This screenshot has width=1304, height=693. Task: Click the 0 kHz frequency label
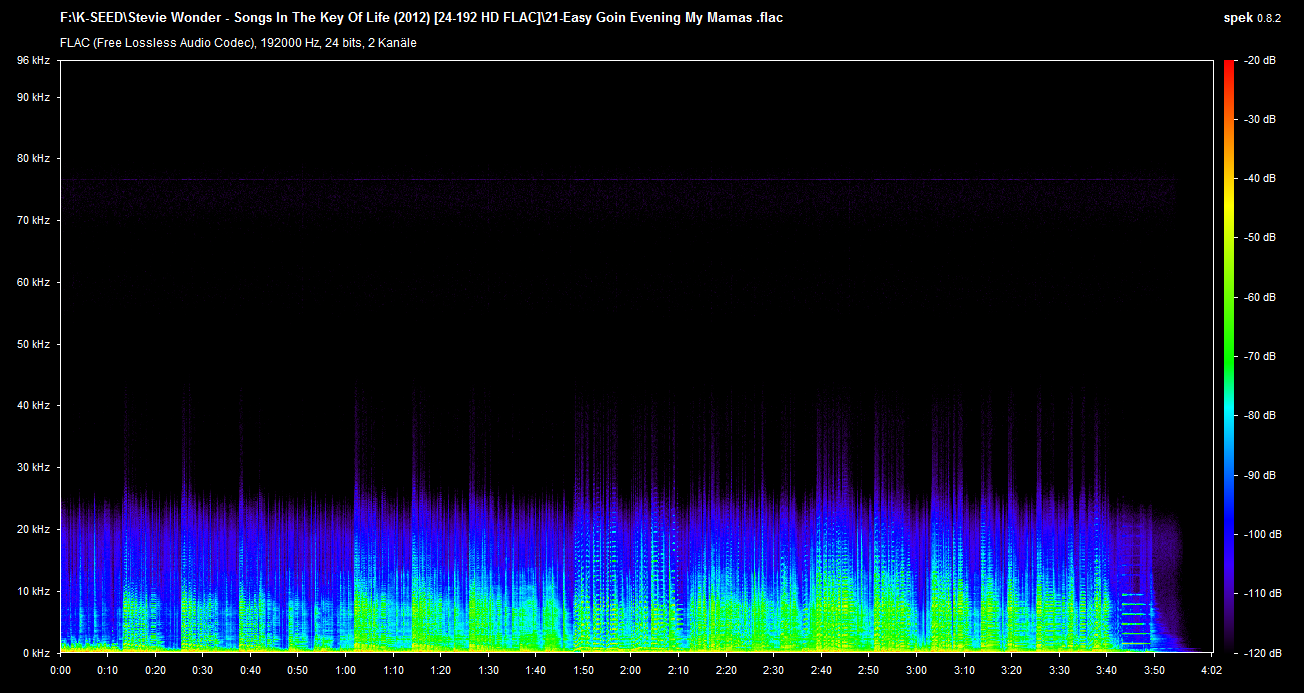36,652
